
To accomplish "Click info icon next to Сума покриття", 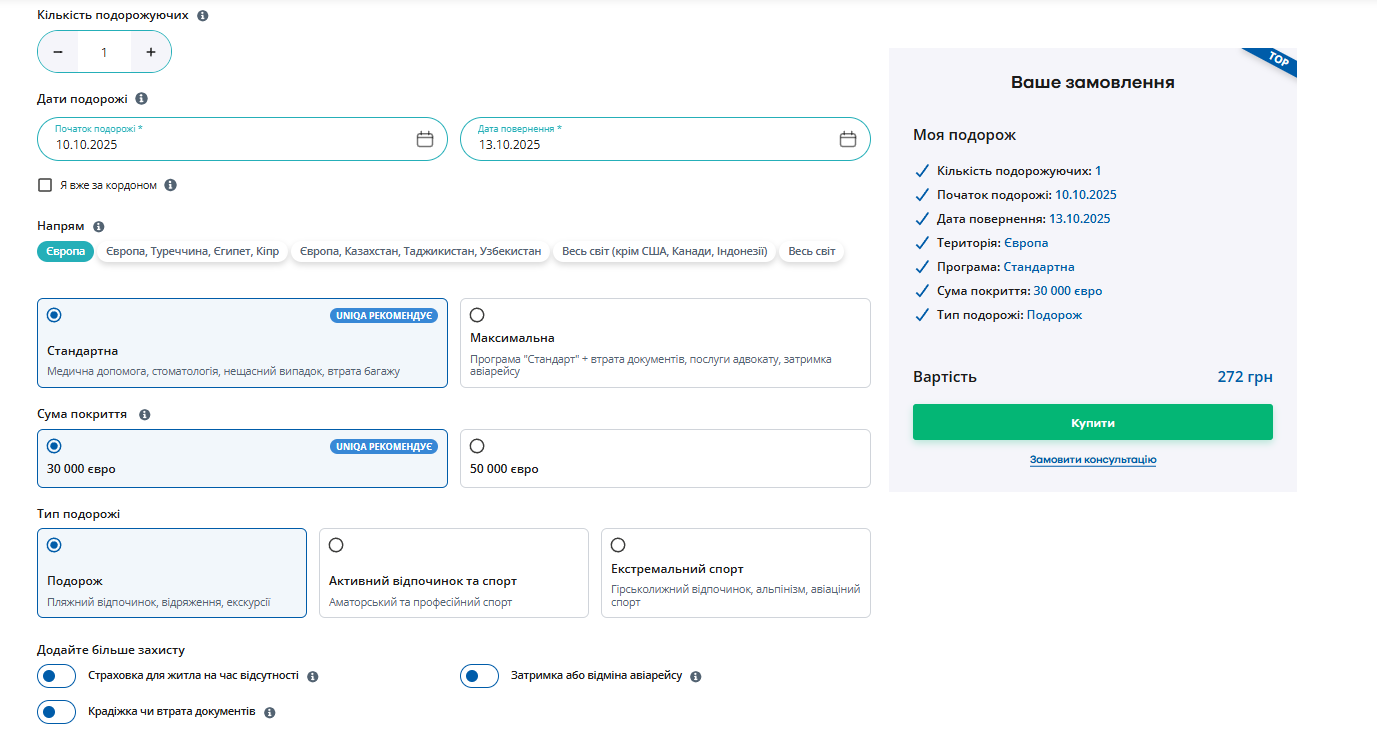I will coord(144,414).
